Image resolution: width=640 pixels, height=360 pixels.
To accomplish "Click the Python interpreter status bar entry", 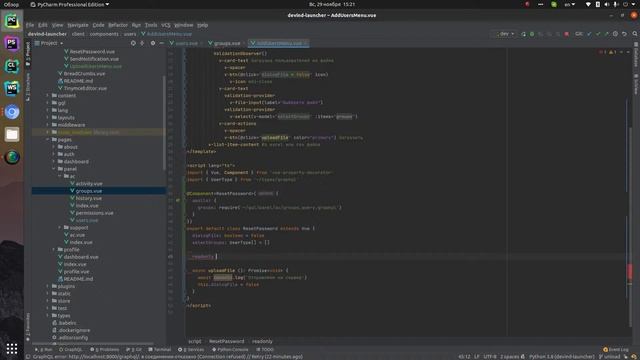I will pos(561,357).
